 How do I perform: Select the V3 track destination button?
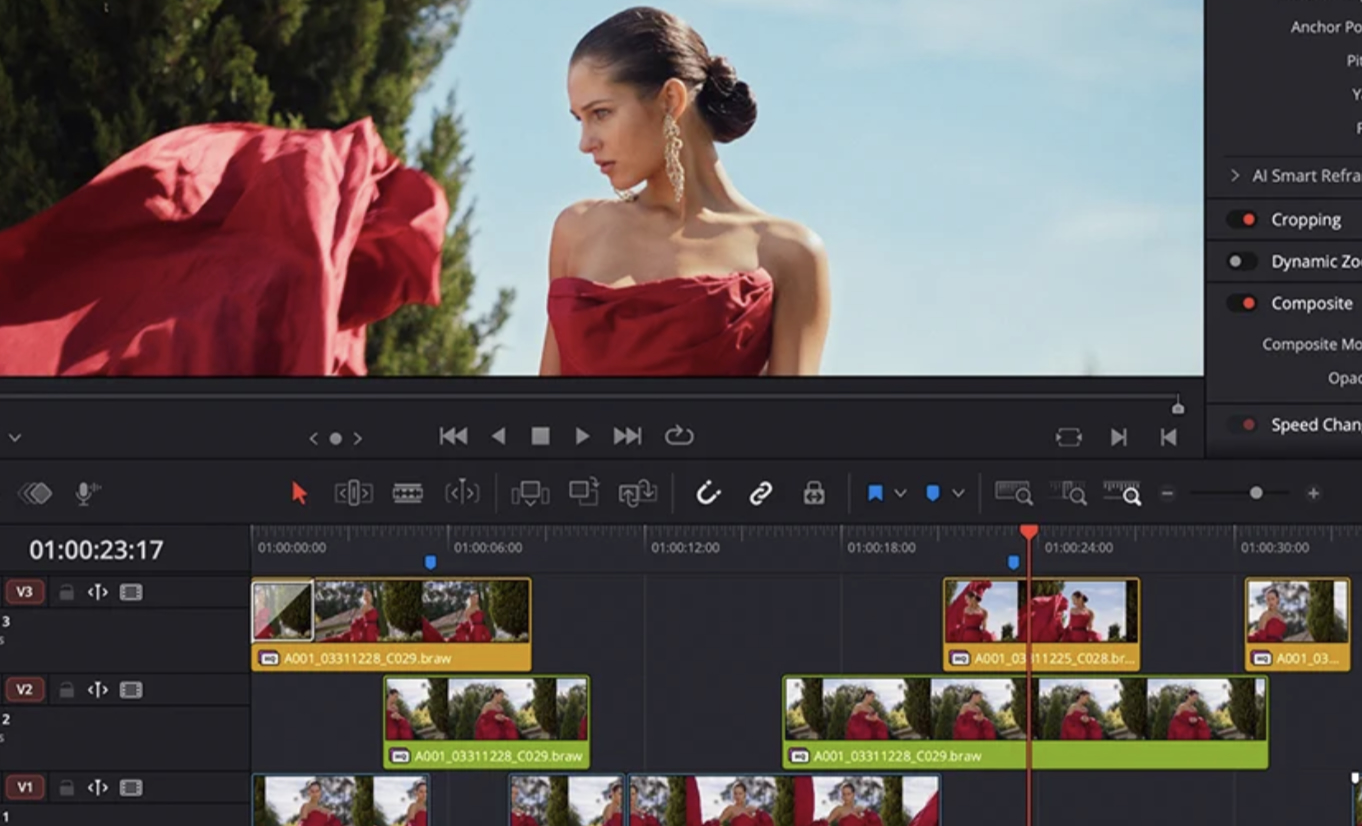click(x=25, y=592)
